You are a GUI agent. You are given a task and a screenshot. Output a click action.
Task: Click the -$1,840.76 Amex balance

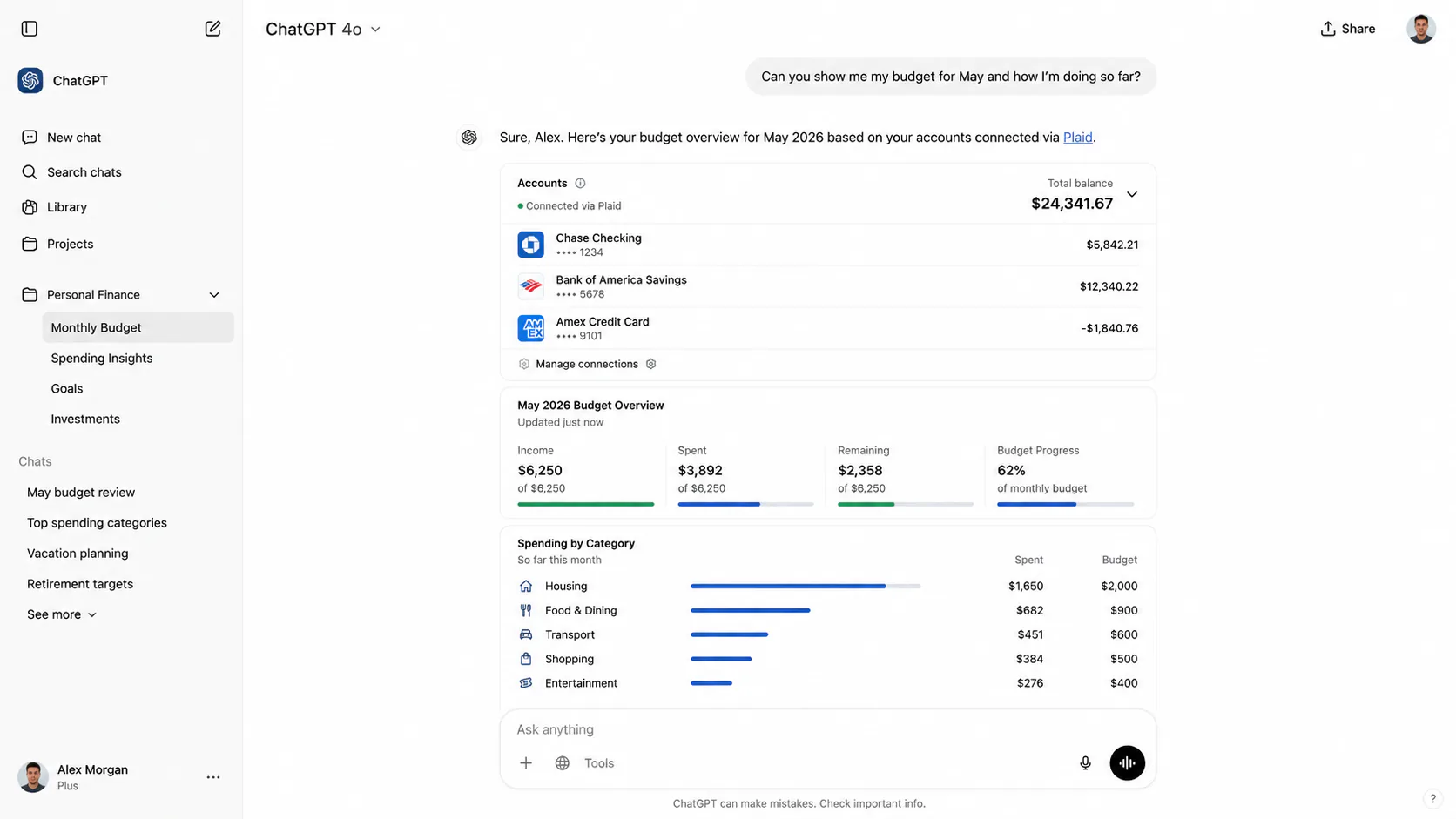1109,329
